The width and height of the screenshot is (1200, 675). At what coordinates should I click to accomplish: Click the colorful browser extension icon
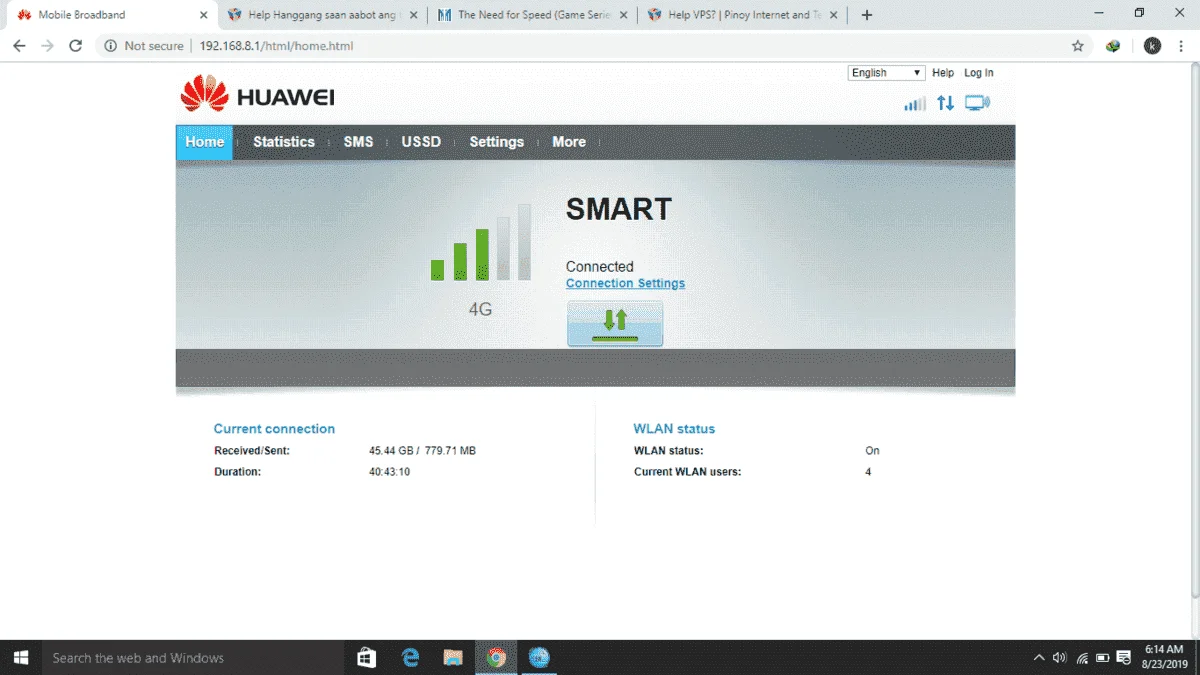[1113, 46]
